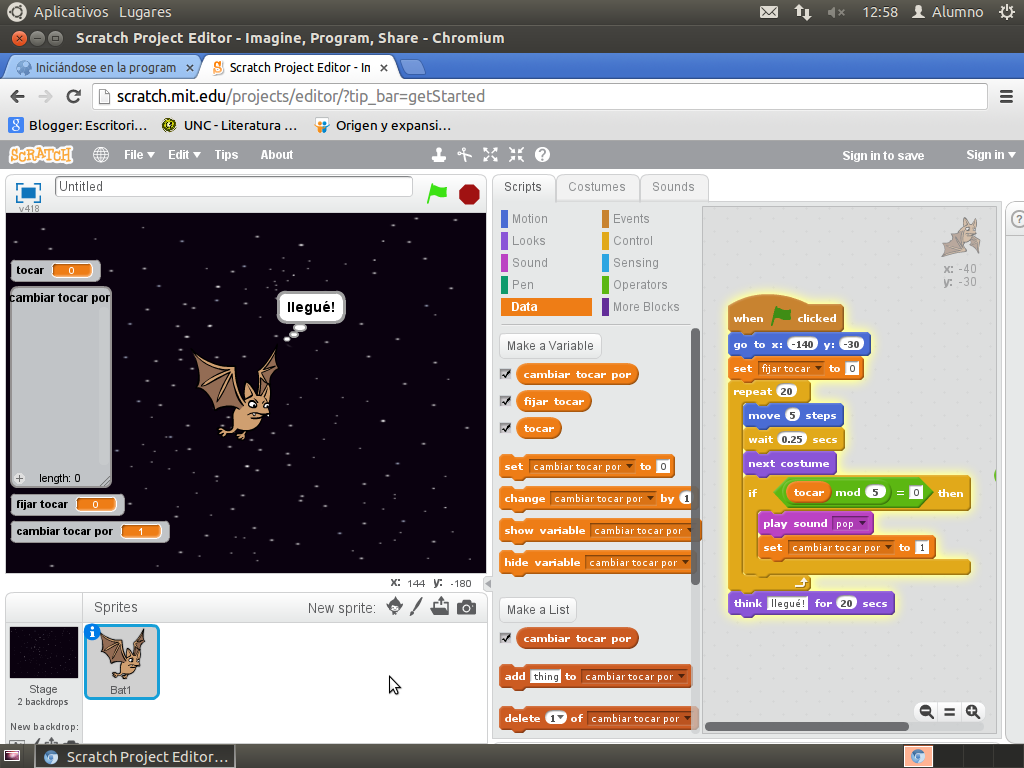Uncheck the 'fijar tocar' variable checkbox
The width and height of the screenshot is (1024, 768).
pos(505,401)
